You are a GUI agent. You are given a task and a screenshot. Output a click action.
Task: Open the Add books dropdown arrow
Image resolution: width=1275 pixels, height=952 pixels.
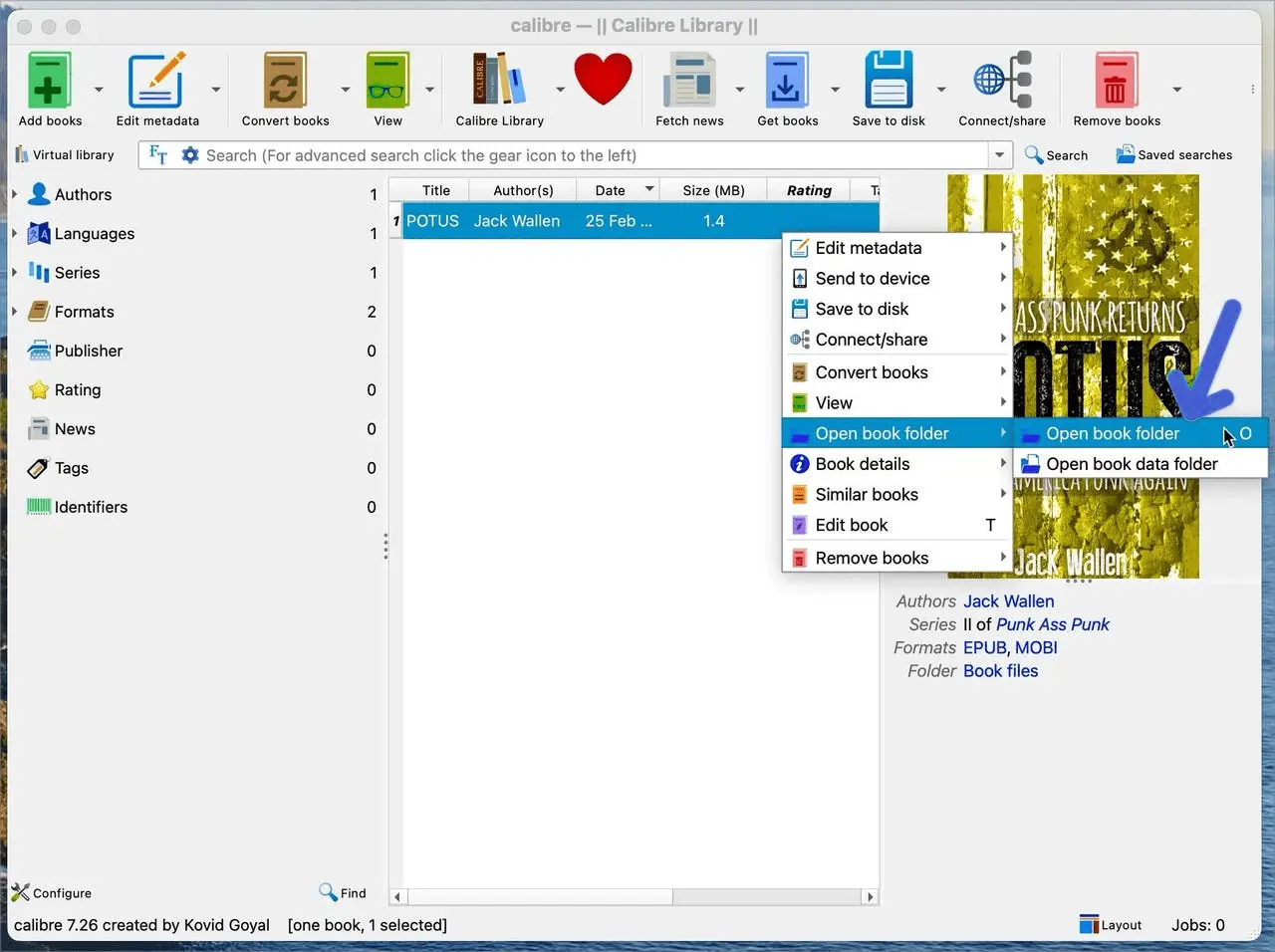(99, 90)
